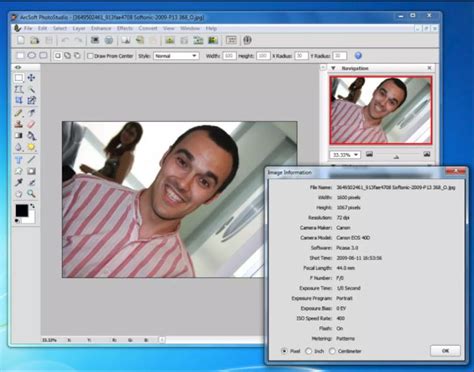Viewport: 474px width, 372px height.
Task: Open the View menu
Action: (169, 28)
